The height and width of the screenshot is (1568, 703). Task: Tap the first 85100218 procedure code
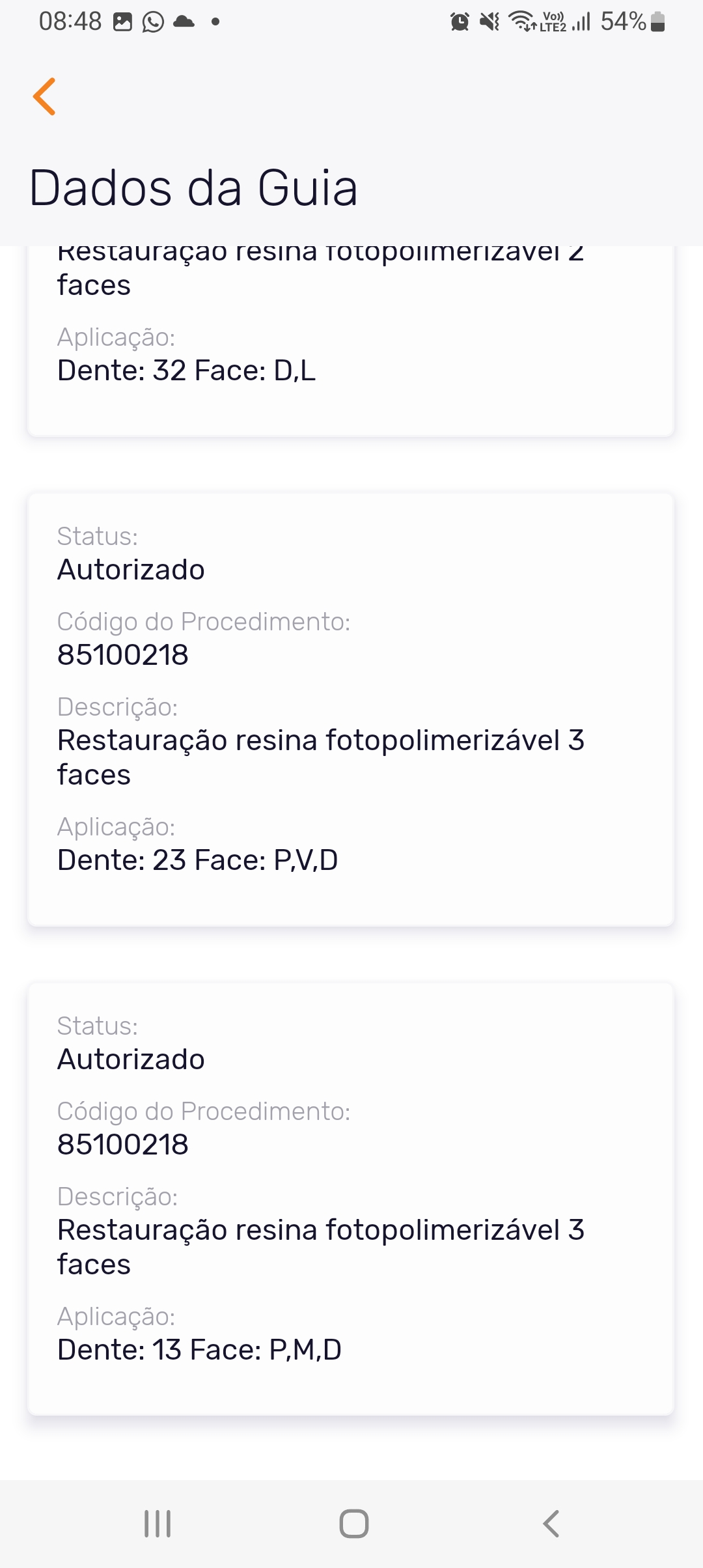point(123,654)
